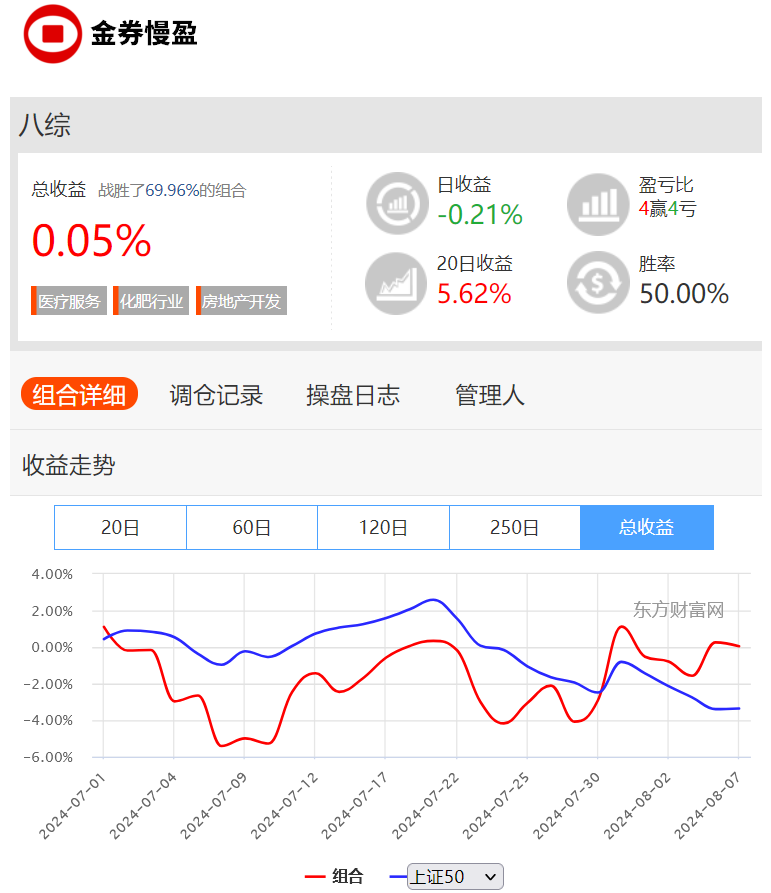Expand the 八综 portfolio header
The width and height of the screenshot is (771, 893).
tap(44, 125)
